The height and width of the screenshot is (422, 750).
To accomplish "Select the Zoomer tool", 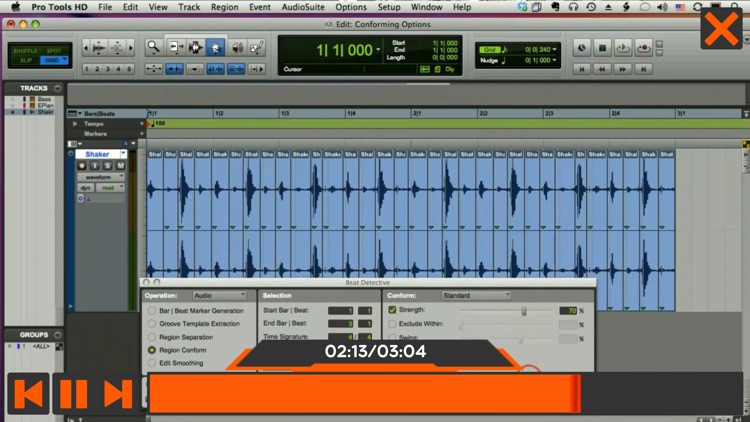I will [154, 47].
